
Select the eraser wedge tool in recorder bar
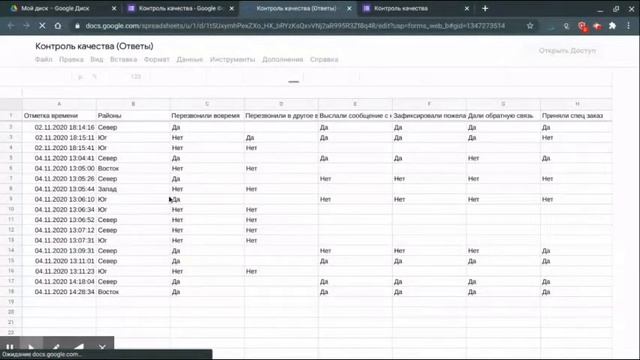click(79, 347)
